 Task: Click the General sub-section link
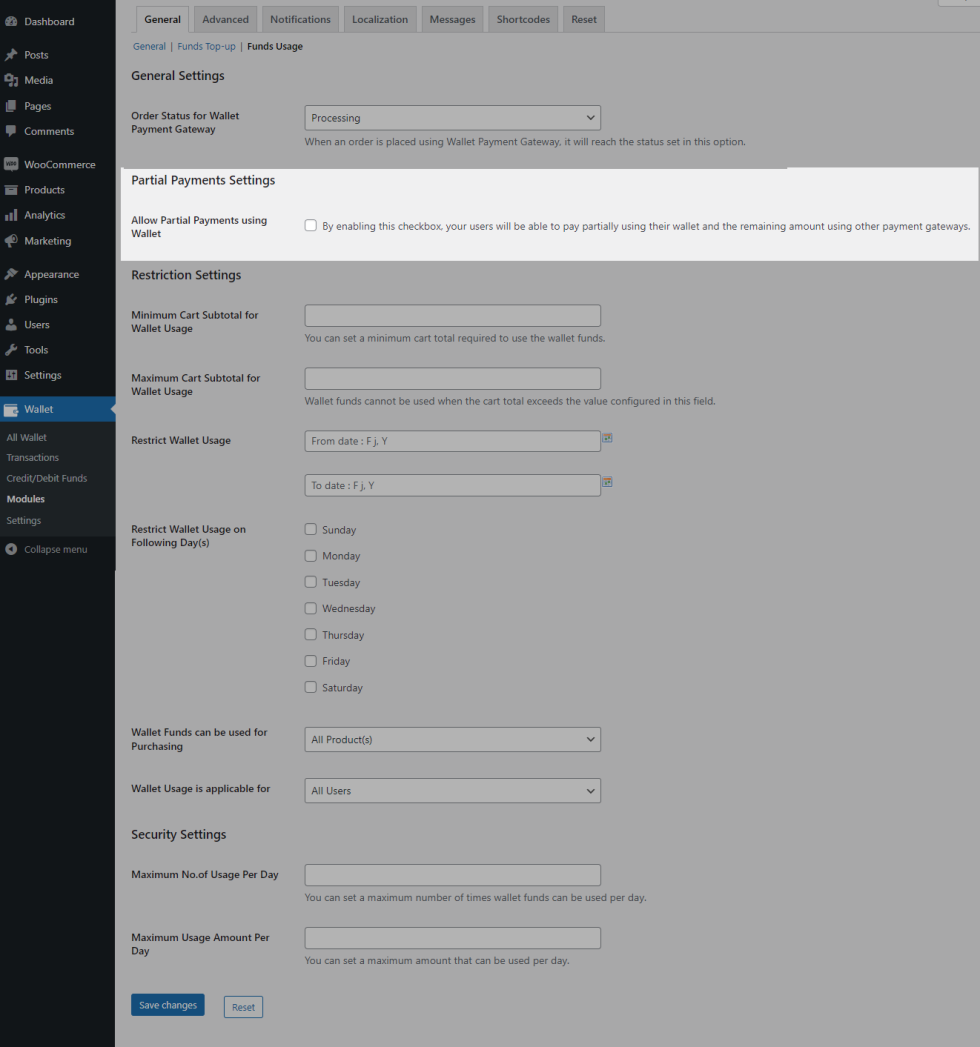coord(149,46)
